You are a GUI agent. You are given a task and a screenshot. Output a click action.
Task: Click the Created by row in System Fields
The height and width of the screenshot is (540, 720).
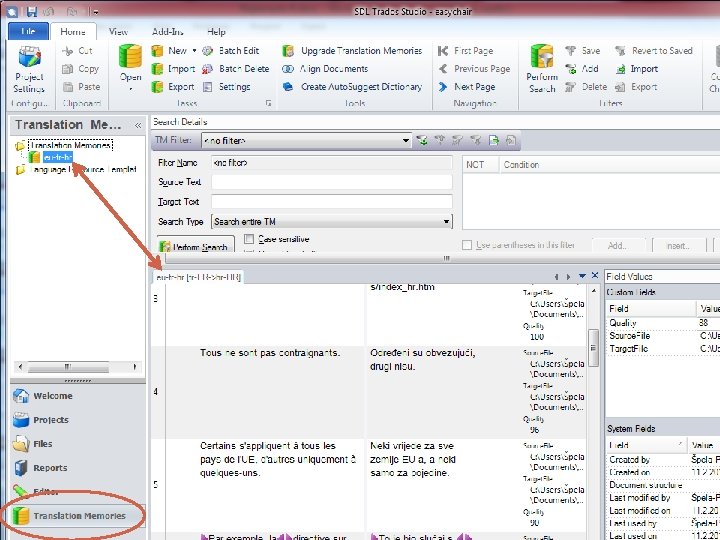click(x=663, y=459)
